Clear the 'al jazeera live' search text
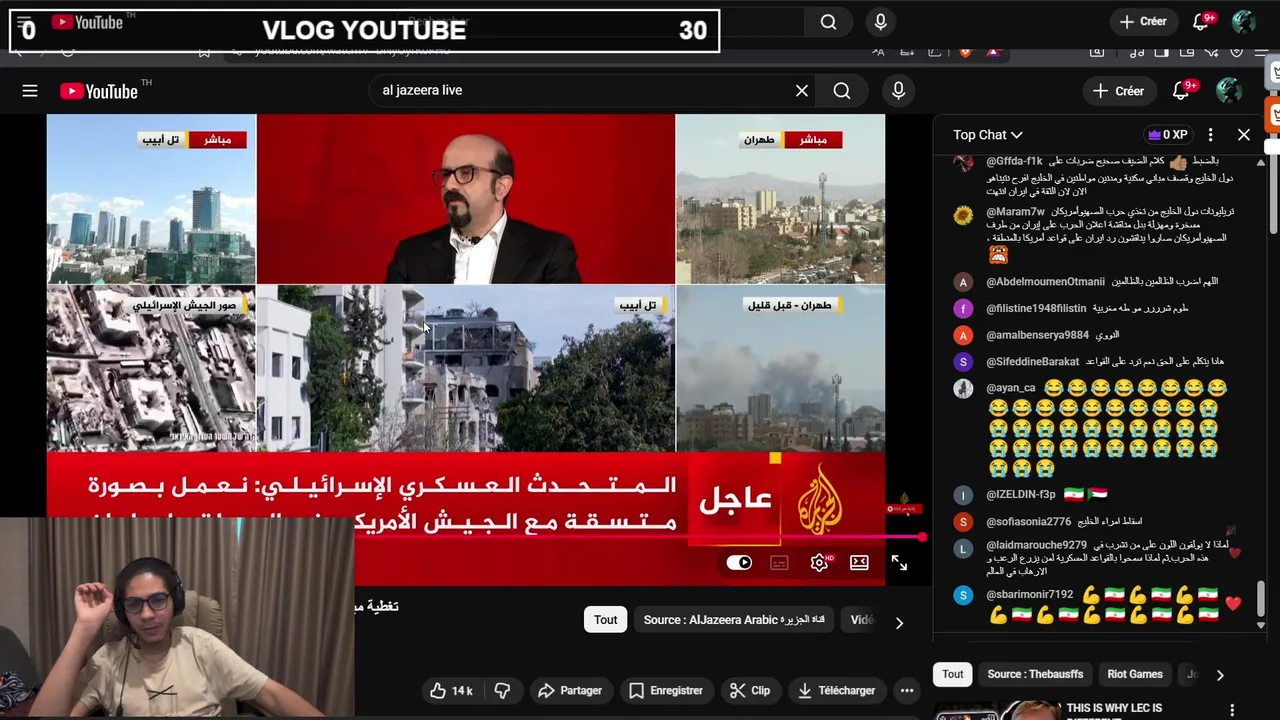Screen dimensions: 1280x720 click(802, 91)
